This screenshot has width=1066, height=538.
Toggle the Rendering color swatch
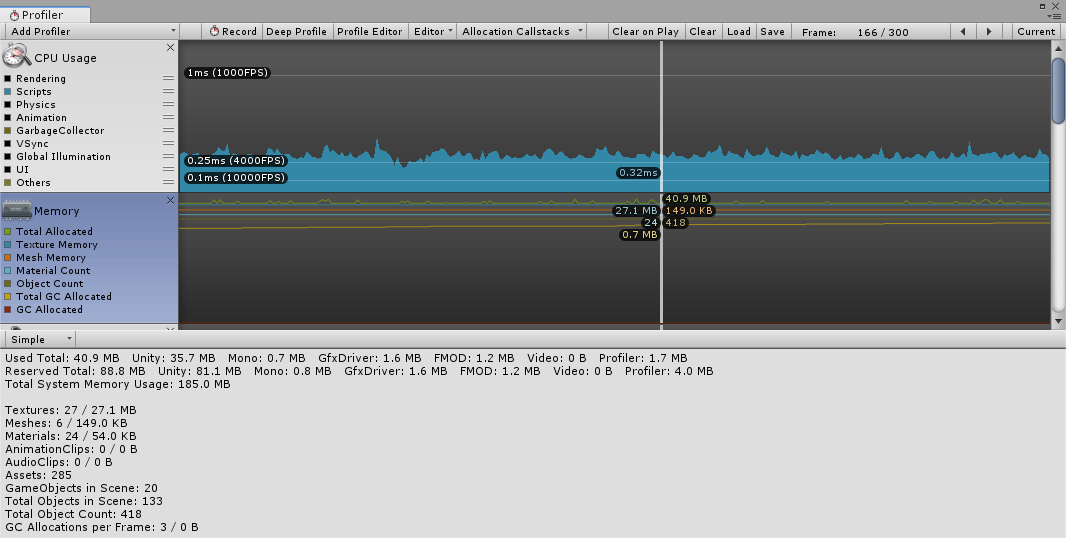click(7, 79)
